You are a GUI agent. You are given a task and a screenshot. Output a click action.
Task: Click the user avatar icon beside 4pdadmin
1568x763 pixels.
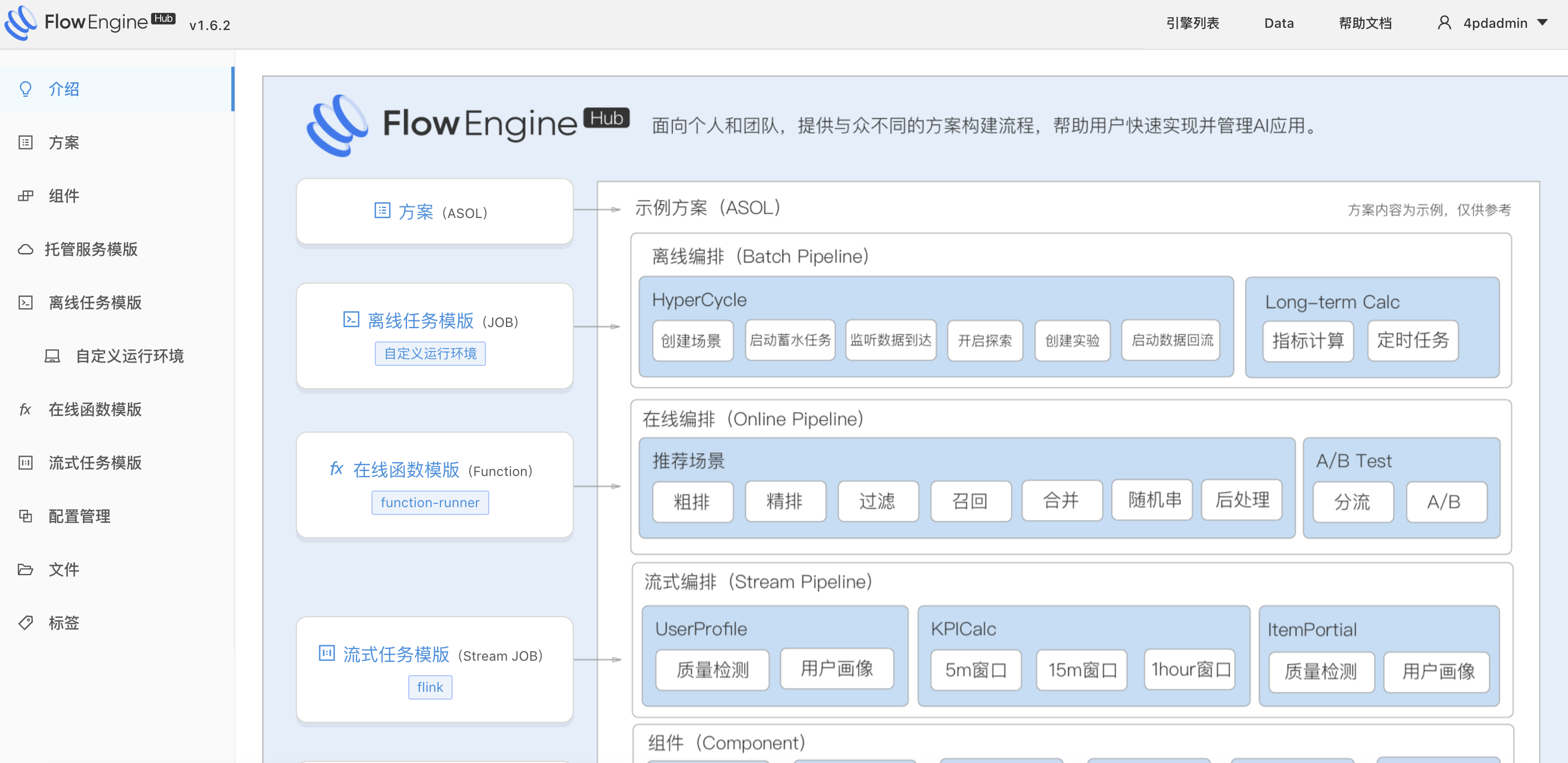(x=1445, y=22)
